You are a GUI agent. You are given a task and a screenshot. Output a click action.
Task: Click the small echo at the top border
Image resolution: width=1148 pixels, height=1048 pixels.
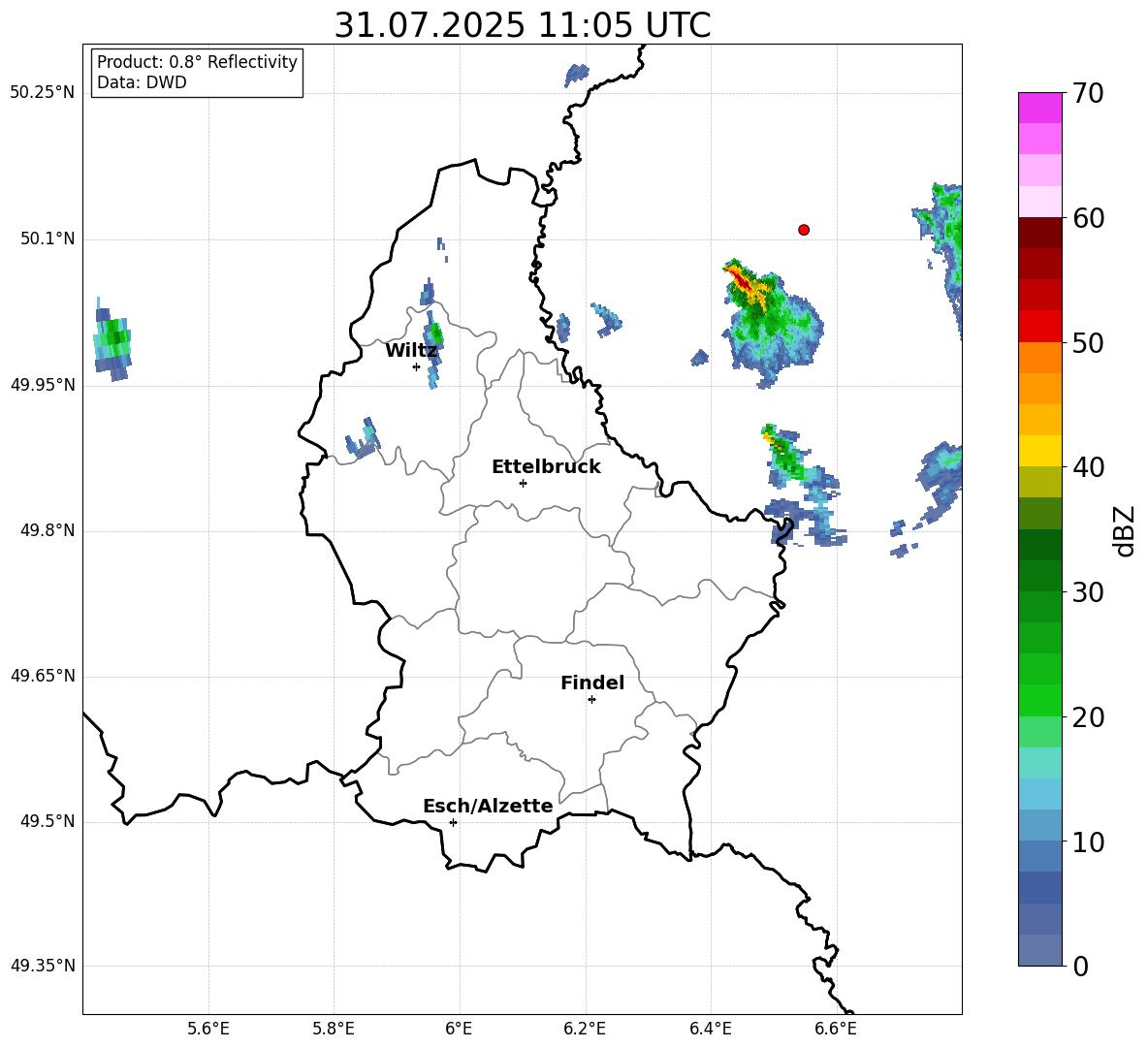tap(577, 75)
